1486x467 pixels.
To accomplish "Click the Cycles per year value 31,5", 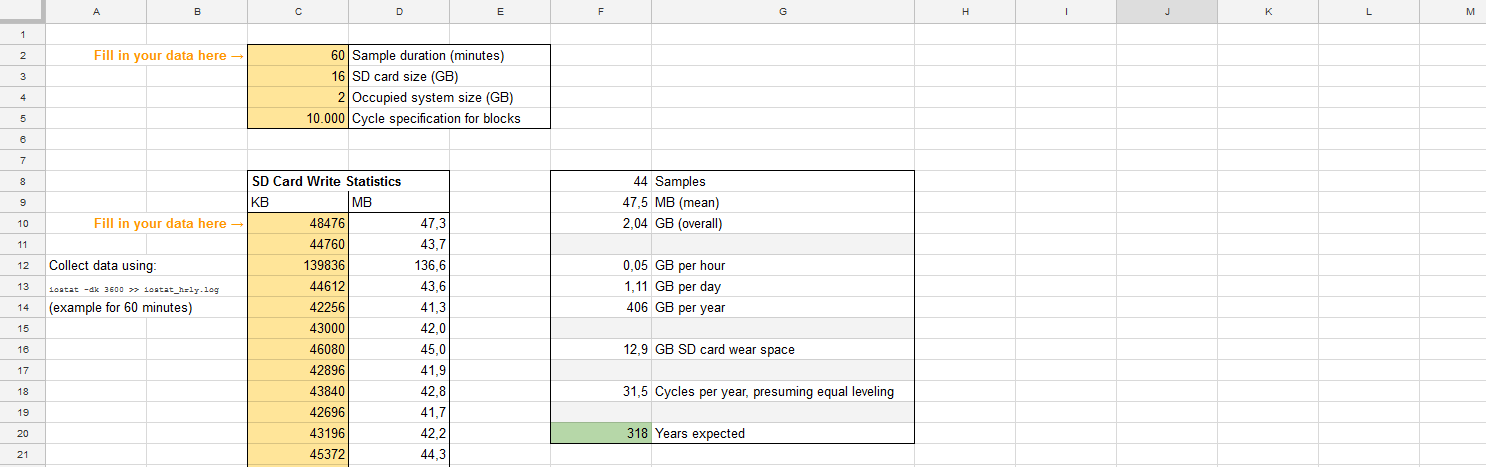I will click(600, 391).
